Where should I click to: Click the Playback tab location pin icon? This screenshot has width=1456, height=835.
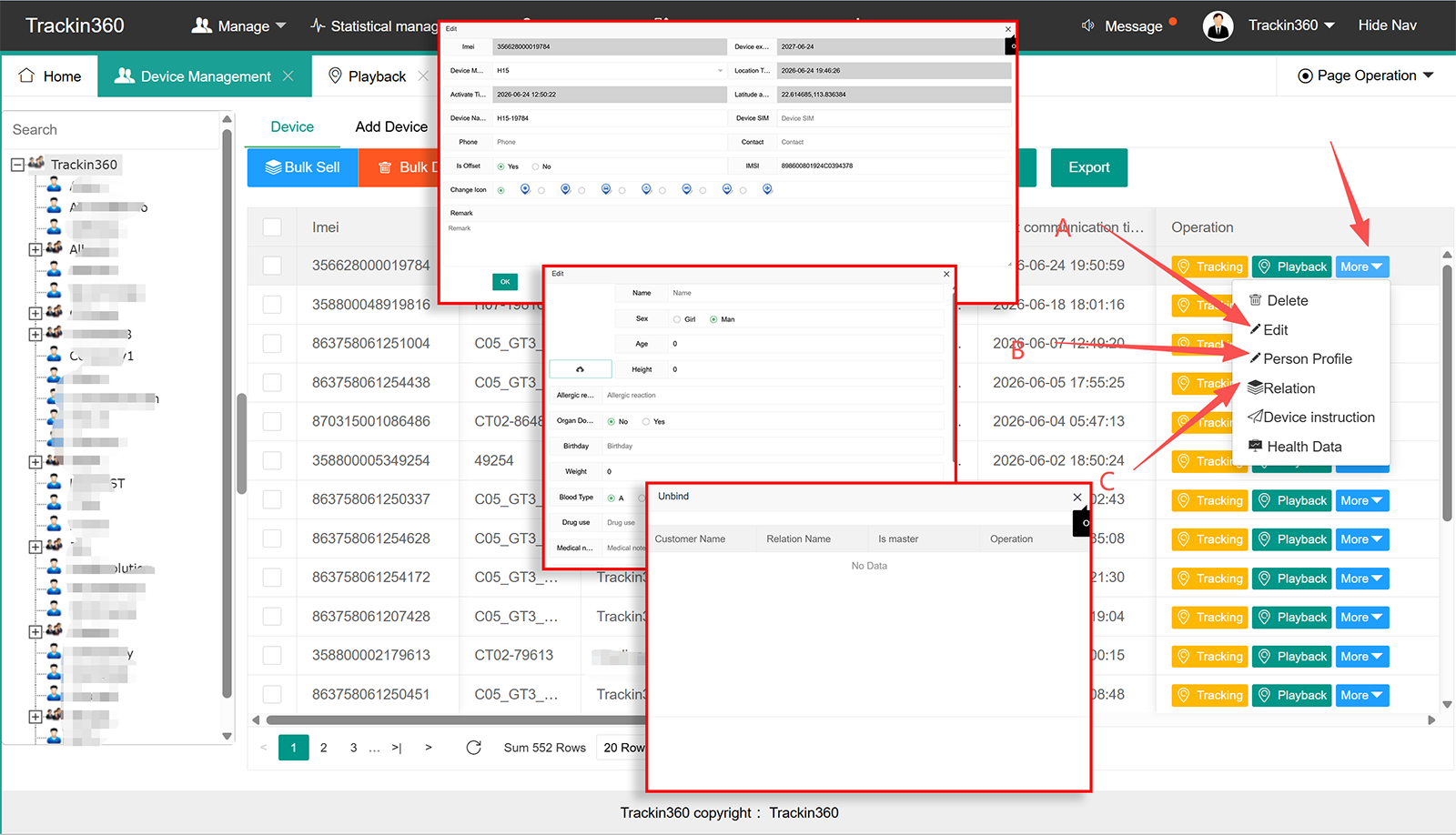(x=335, y=75)
